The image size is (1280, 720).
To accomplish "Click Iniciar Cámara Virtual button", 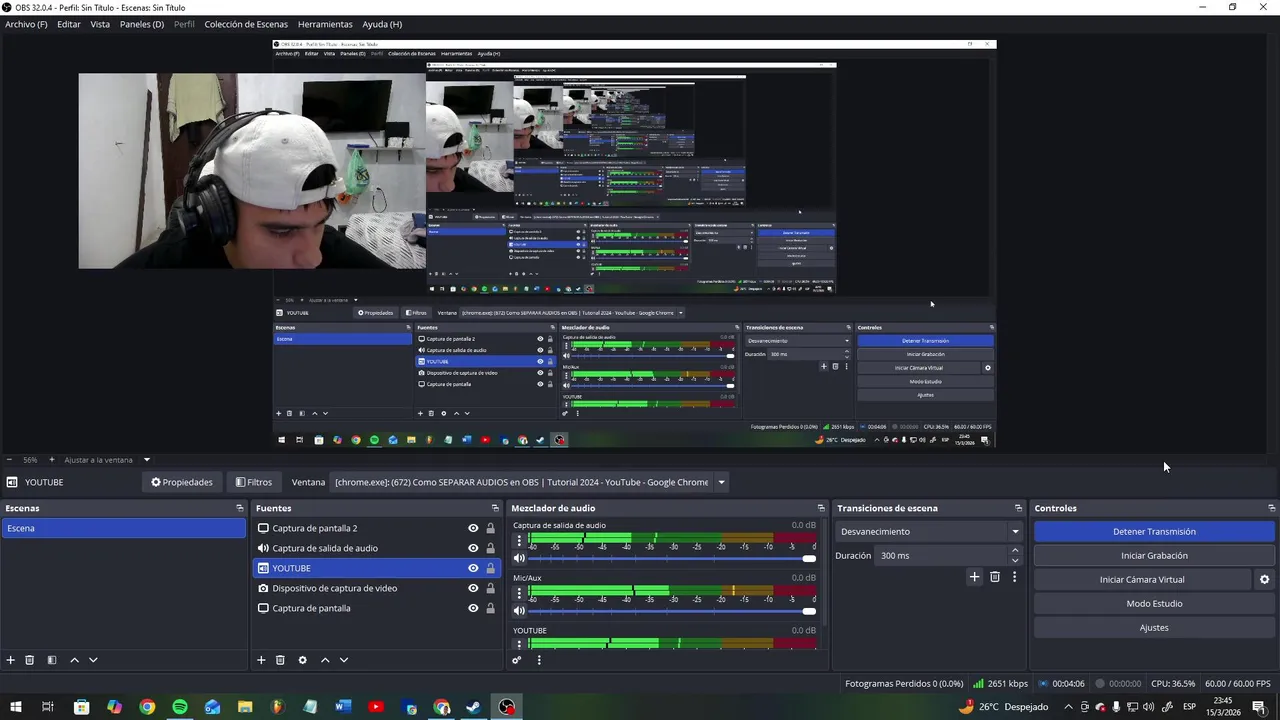I will coord(1142,580).
